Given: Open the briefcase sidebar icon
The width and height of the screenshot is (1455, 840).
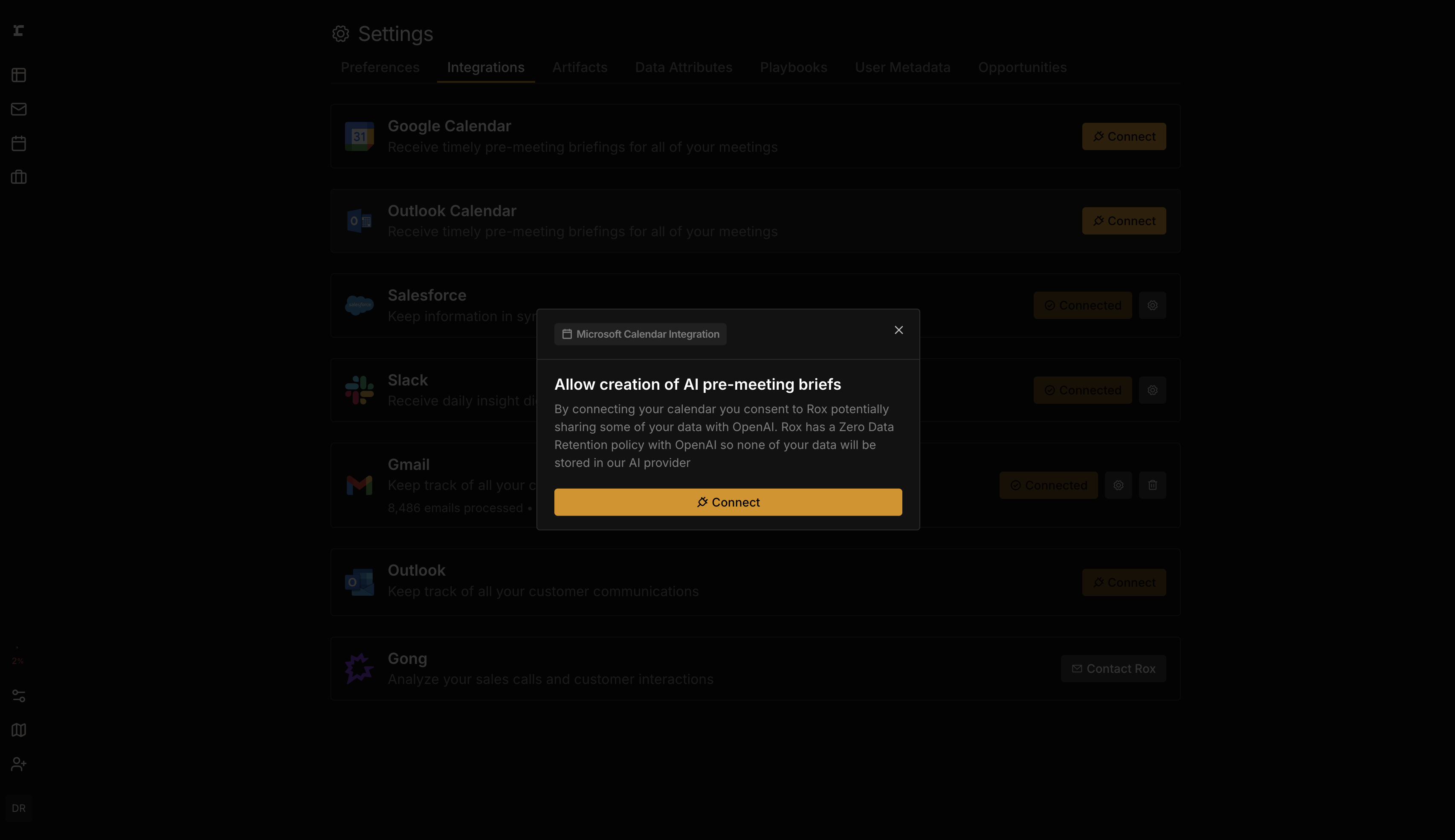Looking at the screenshot, I should point(18,177).
